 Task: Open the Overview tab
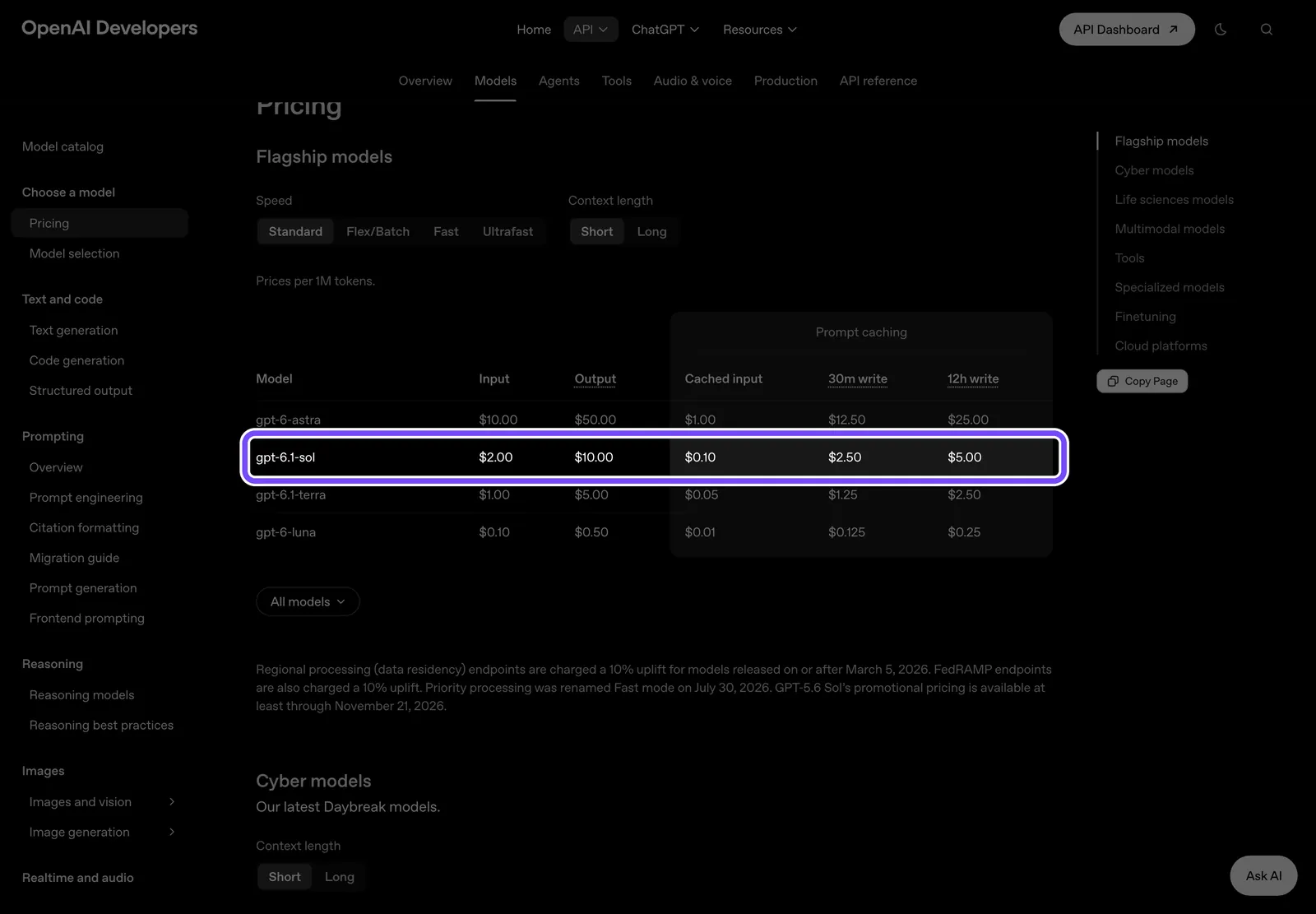425,81
